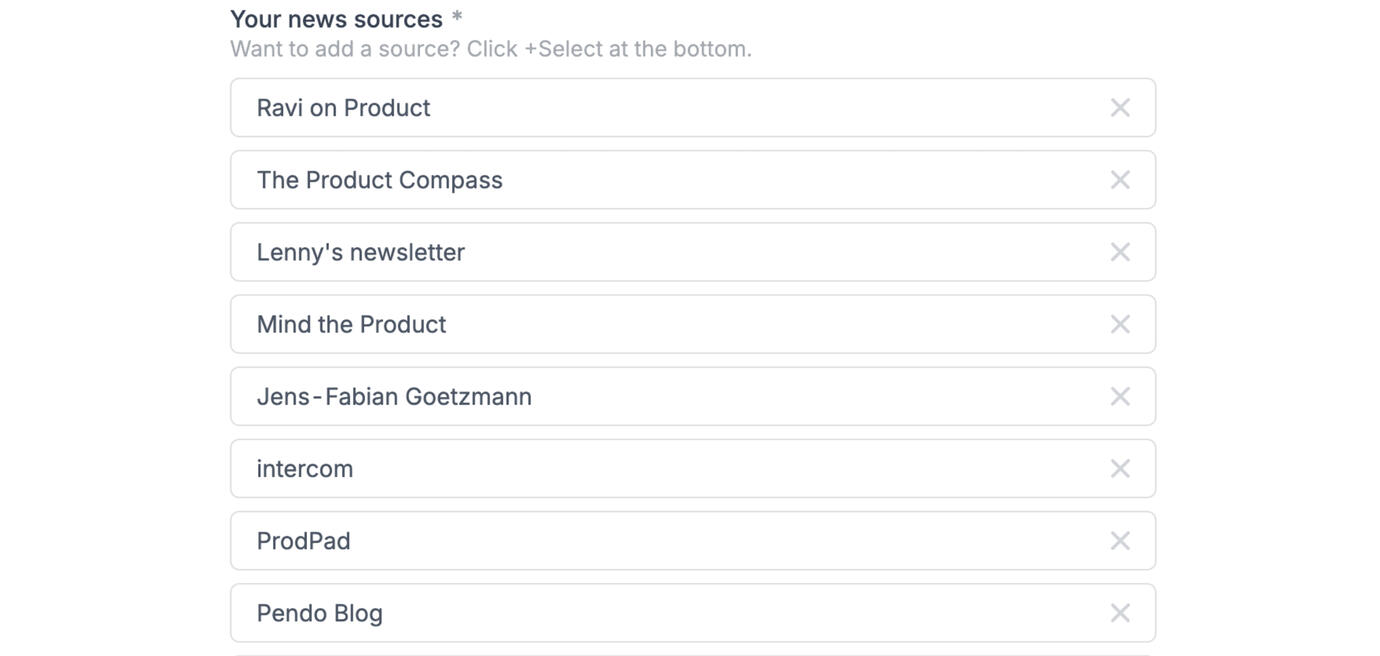The image size is (1380, 656).
Task: Select the Jens-Fabian Goetzmann entry
Action: click(394, 396)
